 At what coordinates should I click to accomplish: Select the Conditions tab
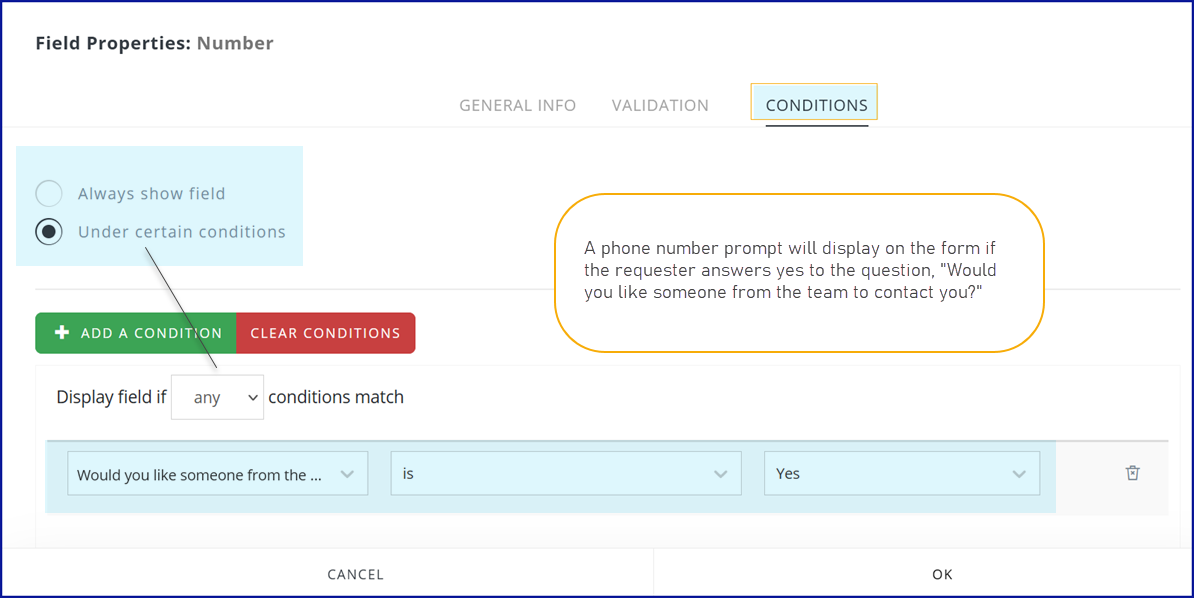(816, 105)
